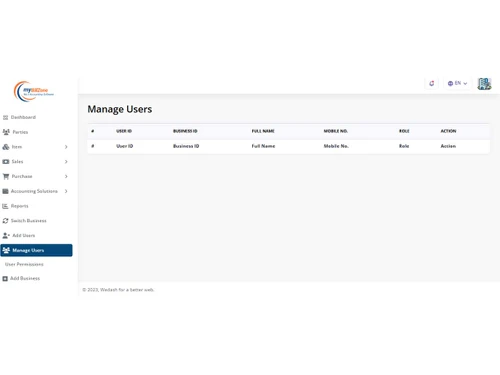This screenshot has width=500, height=375.
Task: Click the 'Business ID' table cell
Action: tap(186, 146)
